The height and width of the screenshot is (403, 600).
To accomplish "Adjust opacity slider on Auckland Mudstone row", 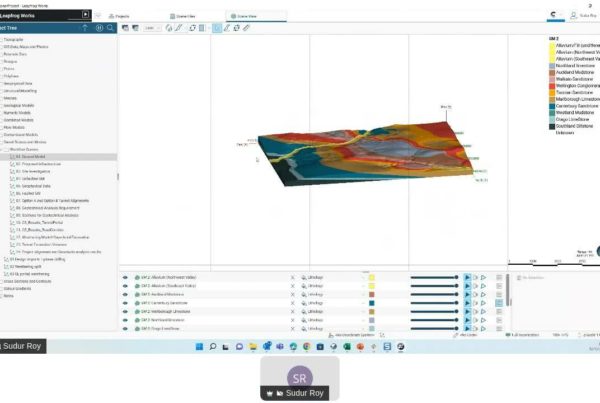I will [434, 295].
